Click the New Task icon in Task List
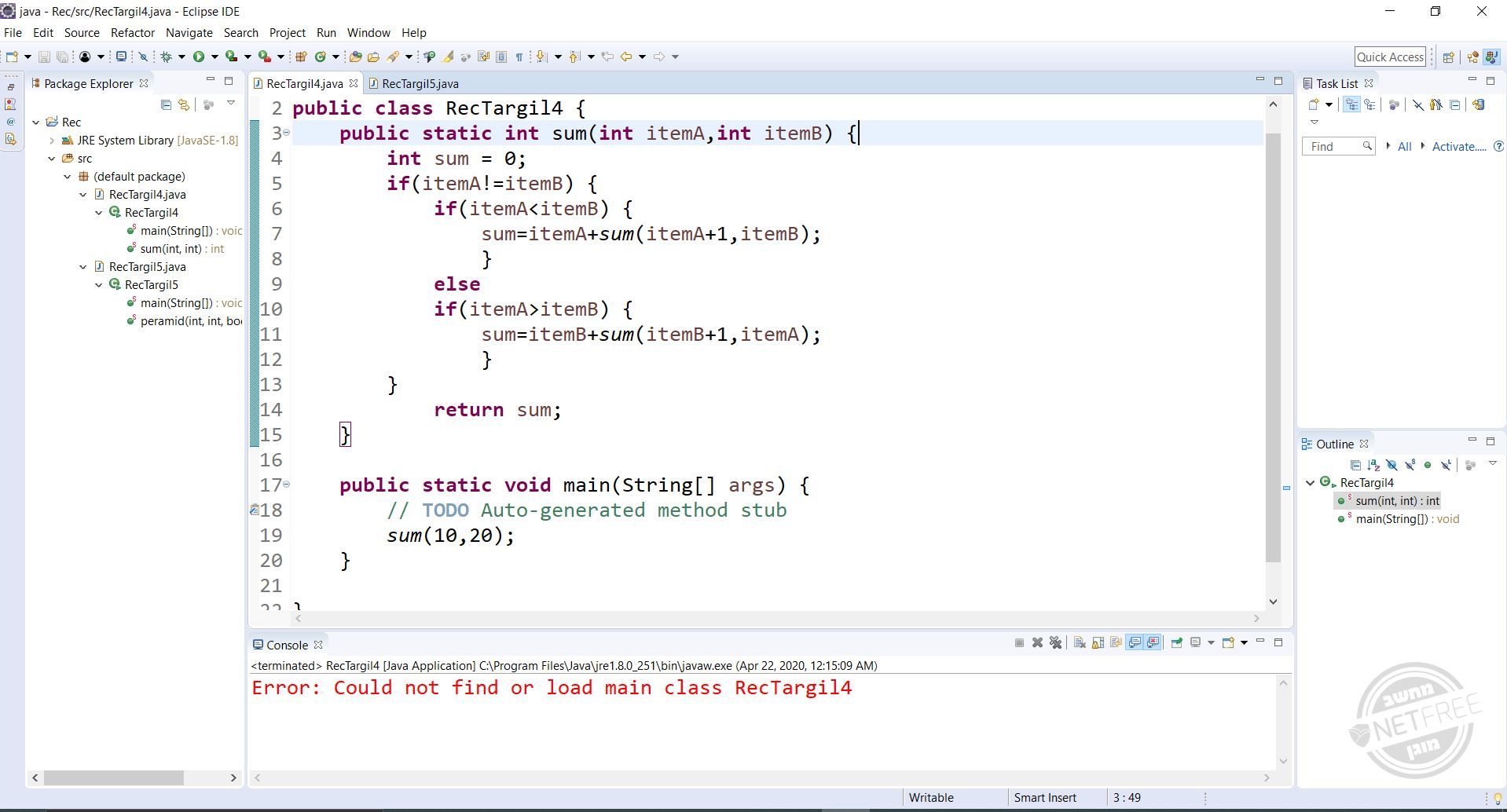The image size is (1507, 812). (x=1314, y=104)
